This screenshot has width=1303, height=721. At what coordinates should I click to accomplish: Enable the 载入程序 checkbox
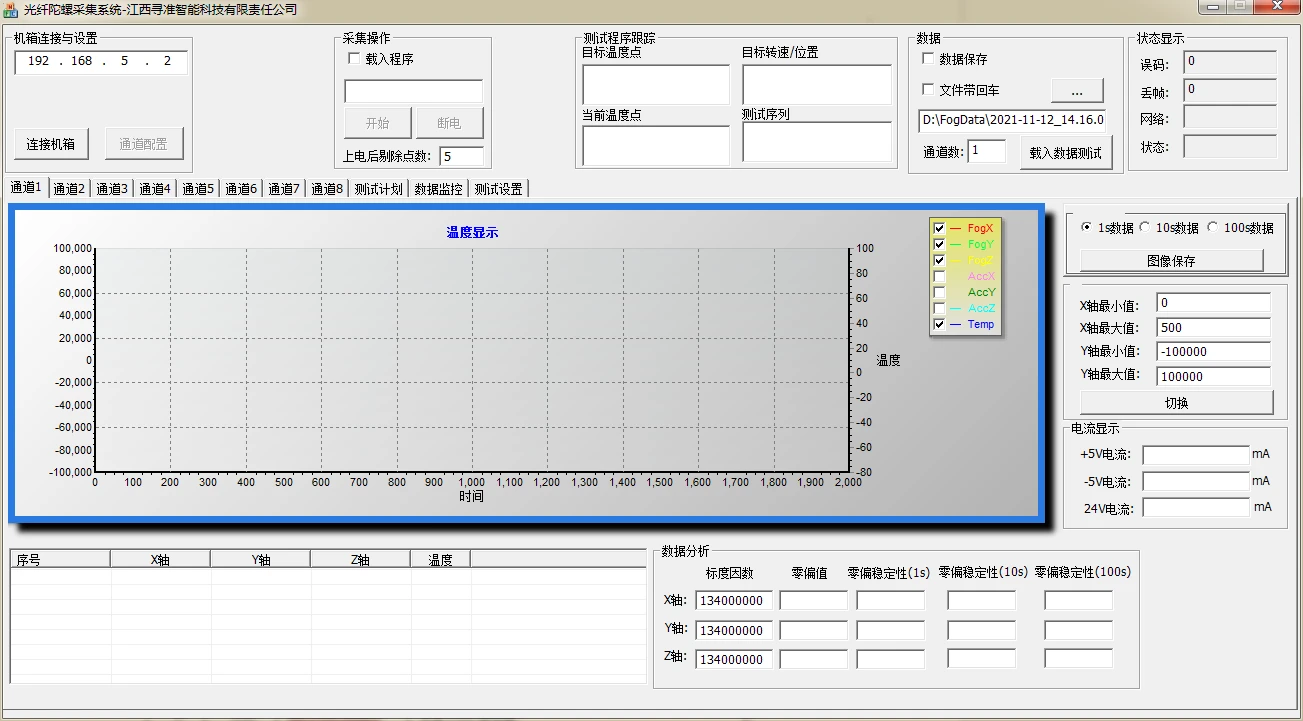353,59
